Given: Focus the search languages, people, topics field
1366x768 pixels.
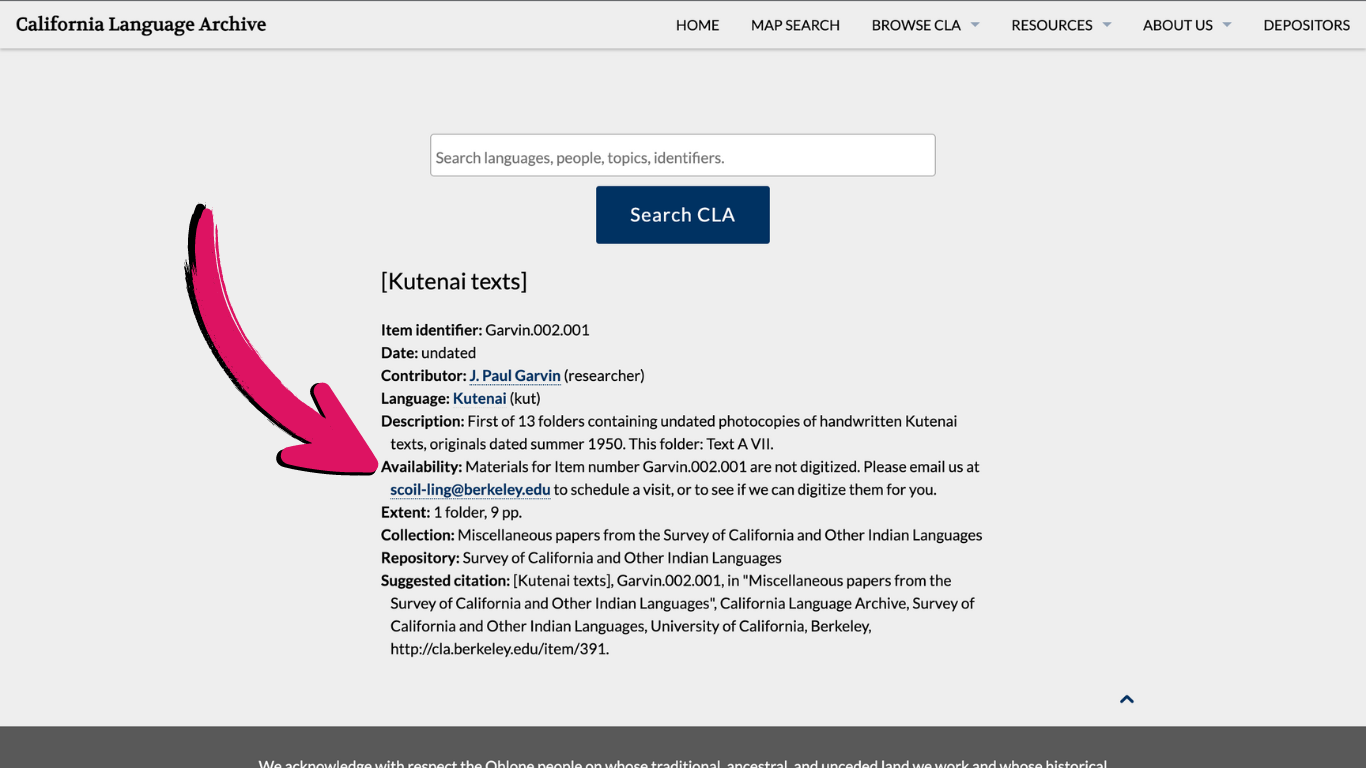Looking at the screenshot, I should (x=683, y=156).
